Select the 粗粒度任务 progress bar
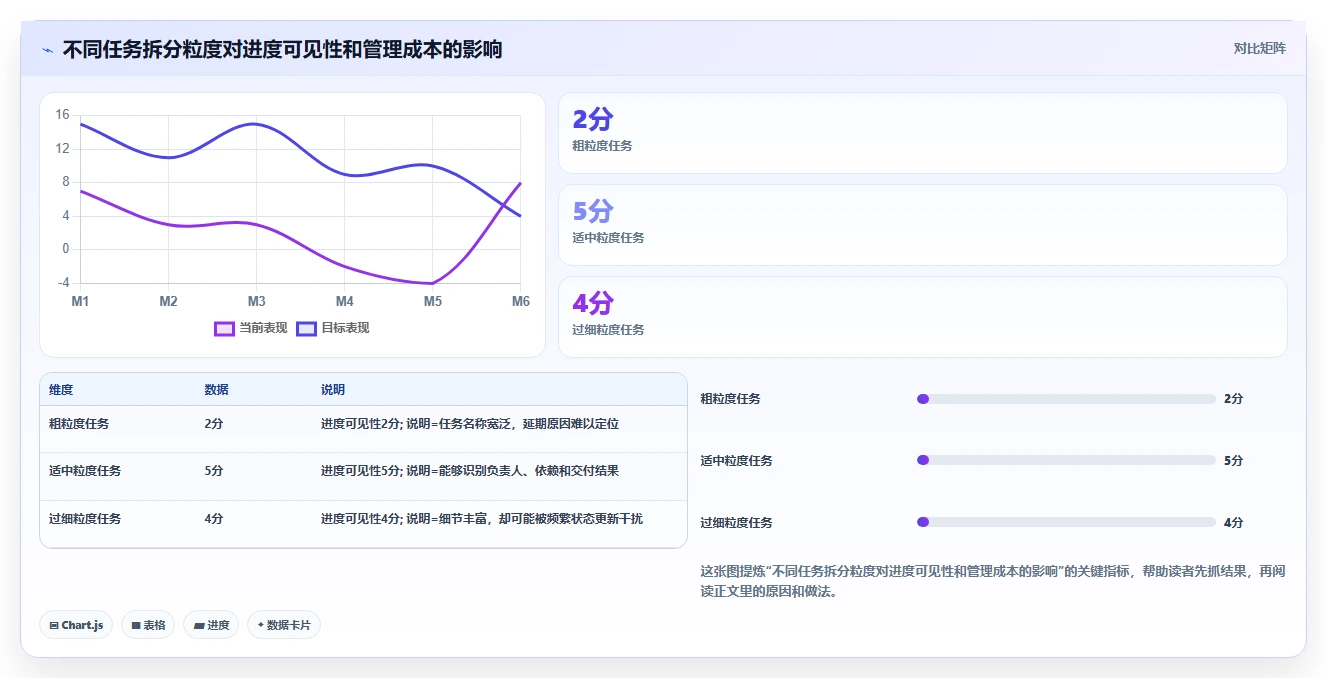The width and height of the screenshot is (1327, 678). 1066,399
